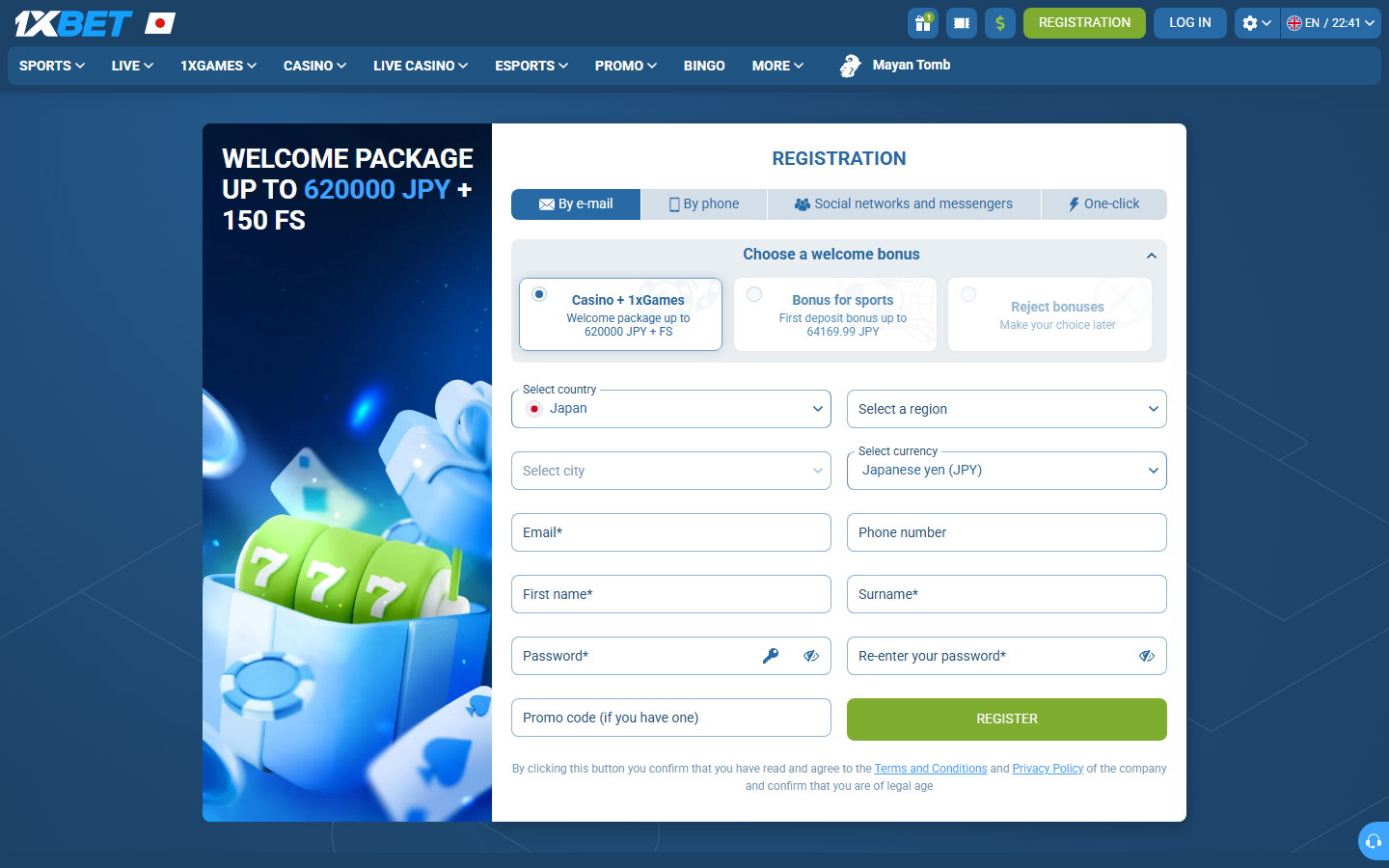
Task: Open the Select country dropdown
Action: [x=671, y=409]
